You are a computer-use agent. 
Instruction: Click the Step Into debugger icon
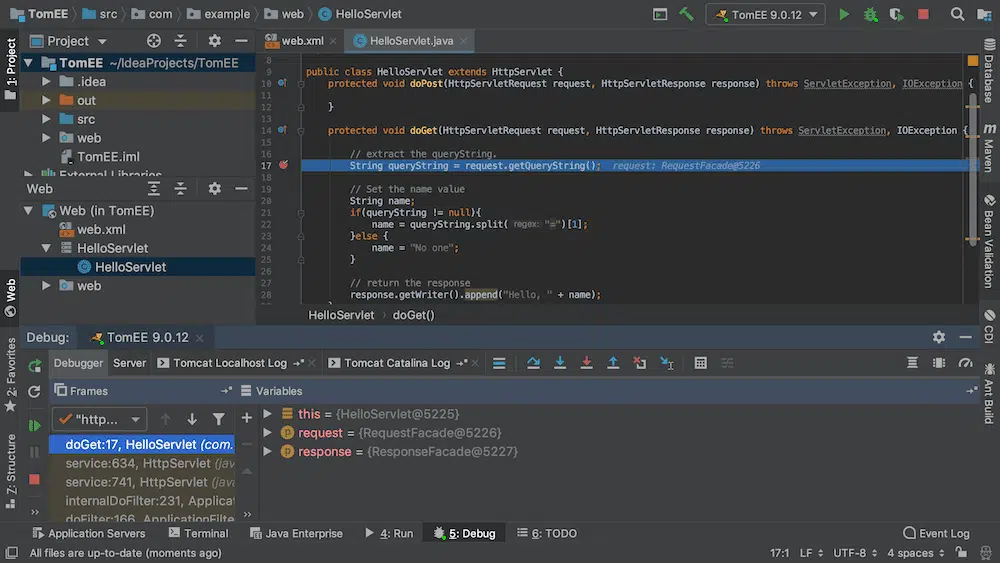(x=560, y=363)
